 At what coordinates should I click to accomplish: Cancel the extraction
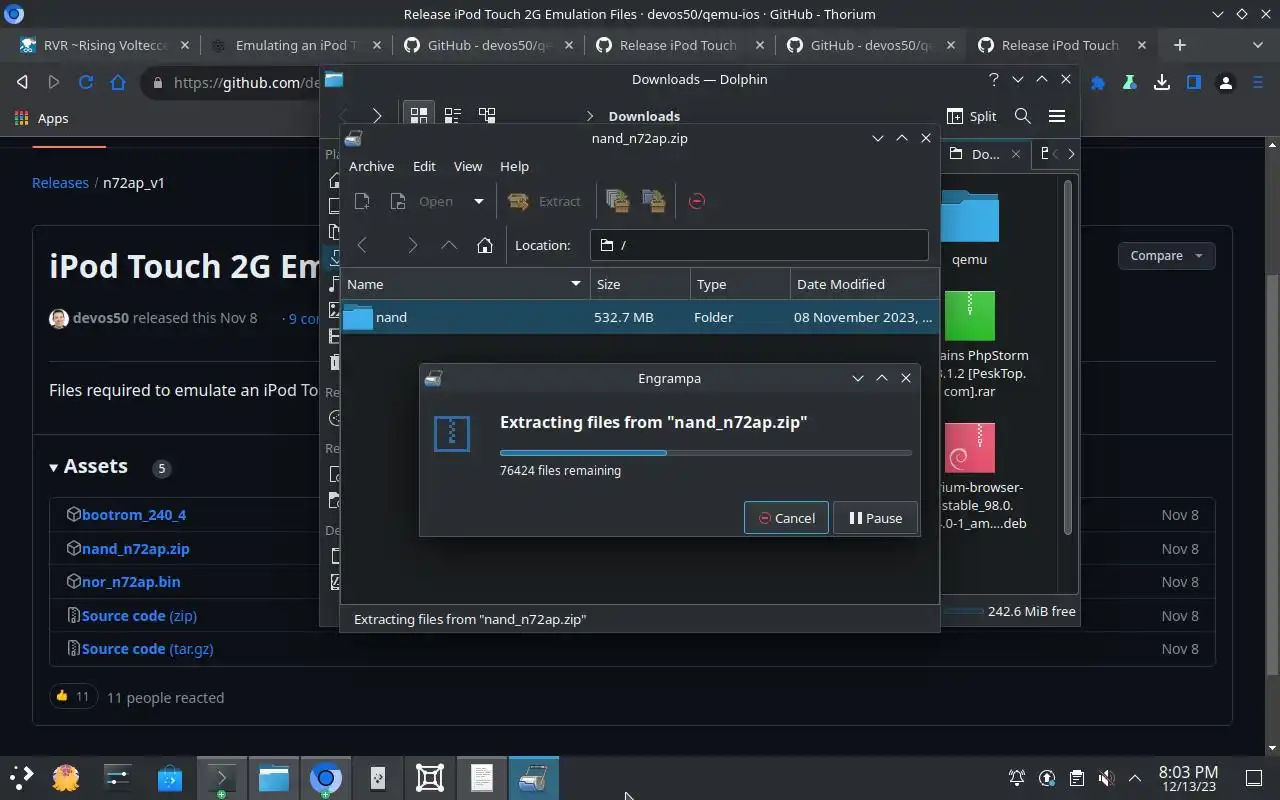(x=786, y=518)
